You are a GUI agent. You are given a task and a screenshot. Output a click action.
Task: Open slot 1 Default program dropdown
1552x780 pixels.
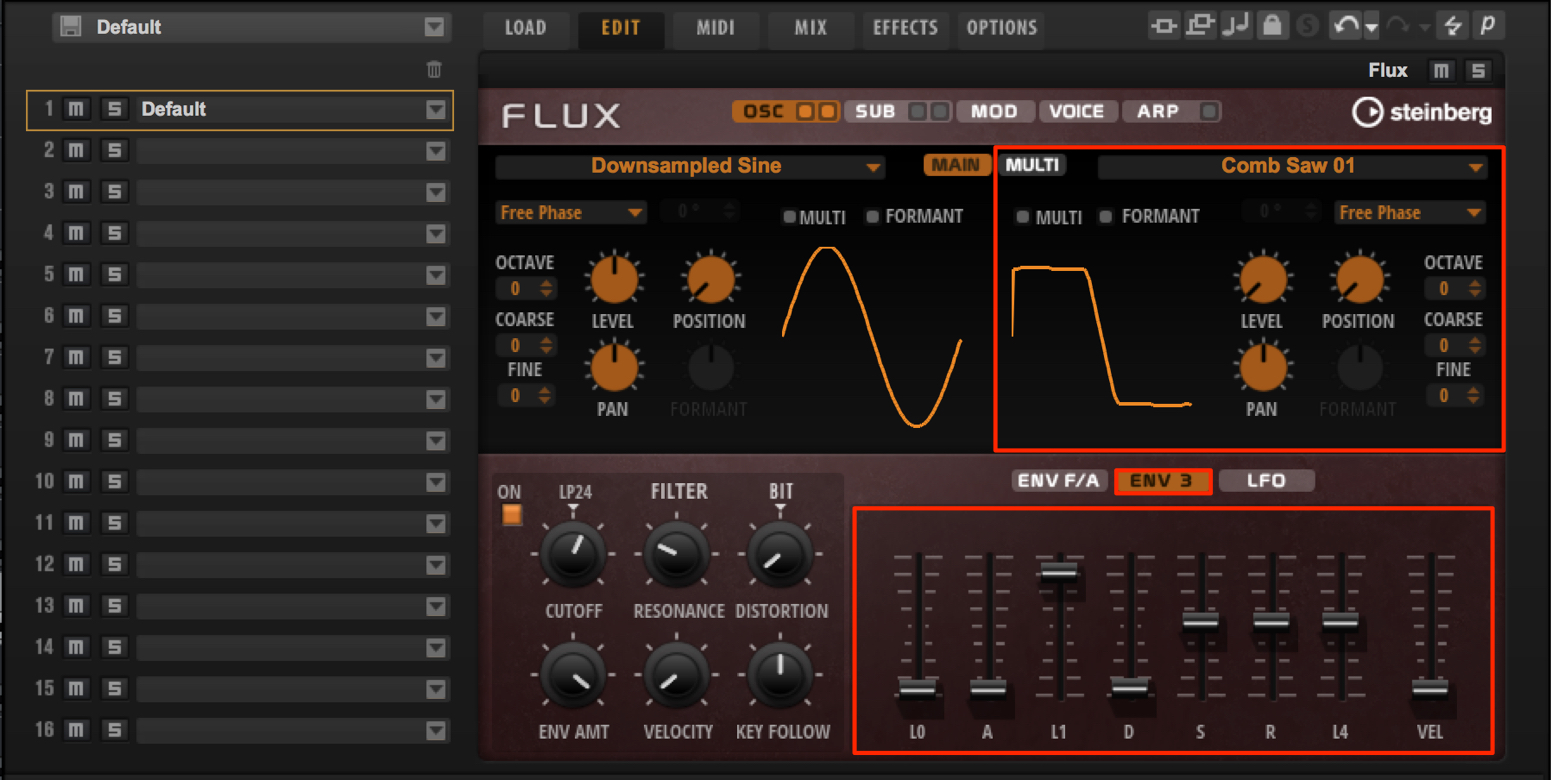(436, 110)
